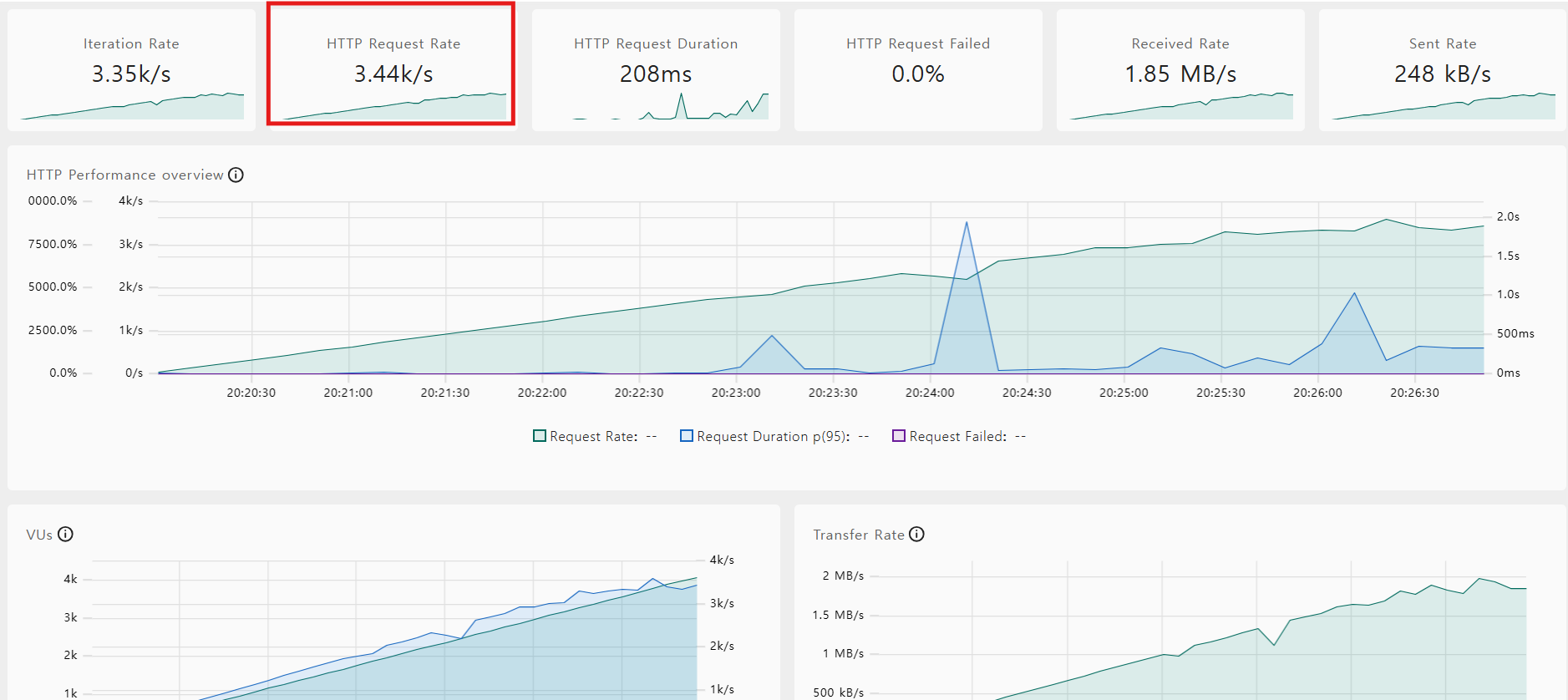Click the 2500.0% axis label
1568x700 pixels.
pyautogui.click(x=53, y=330)
